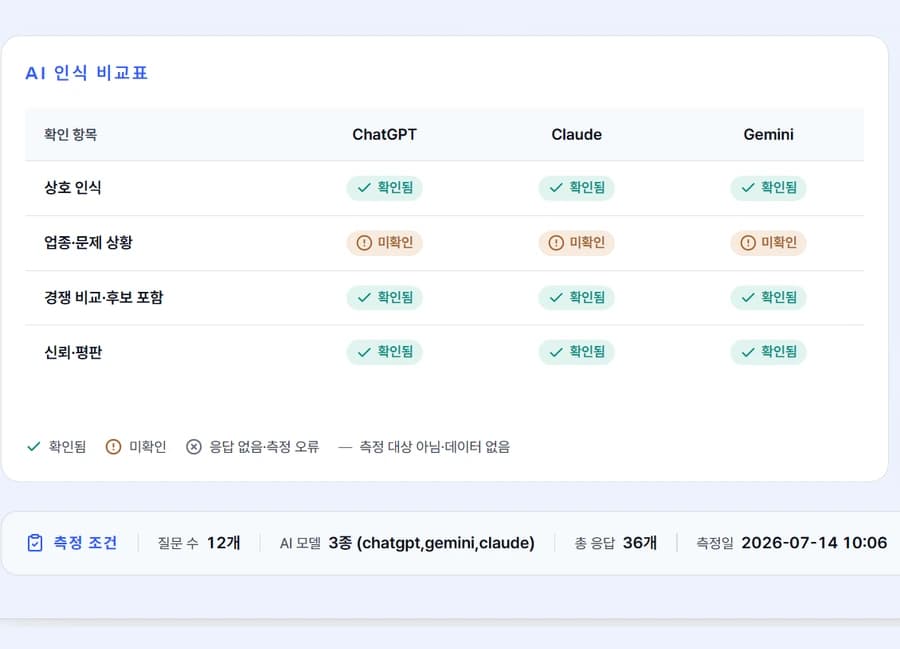Image resolution: width=900 pixels, height=649 pixels.
Task: Click Claude 미확인 badge in 업종·문제 상황 row
Action: 576,243
